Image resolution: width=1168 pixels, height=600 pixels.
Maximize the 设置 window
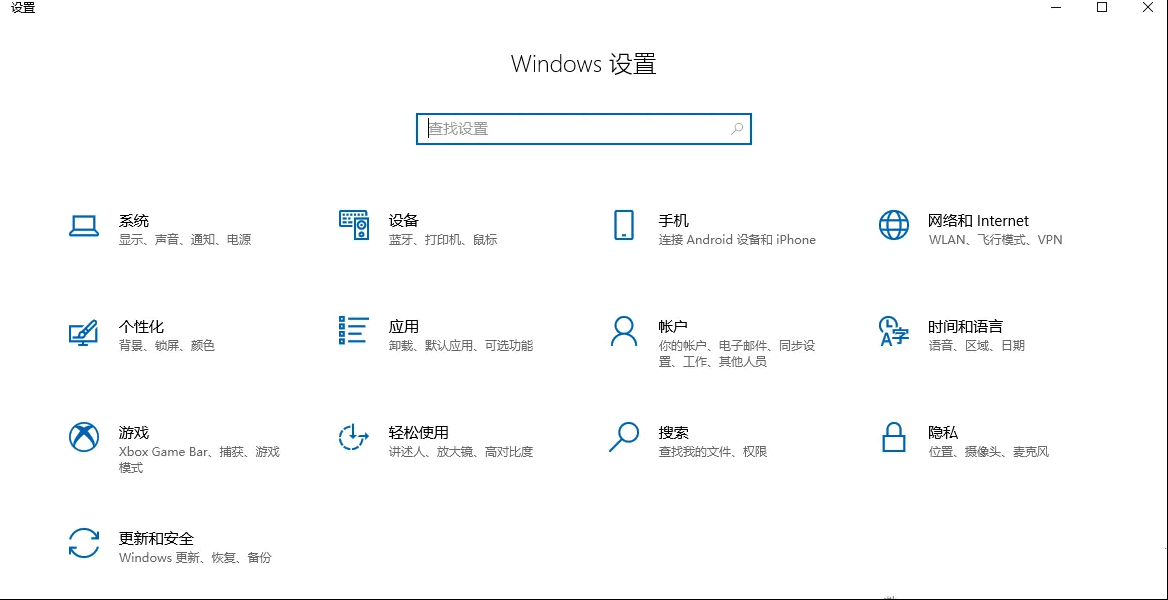(x=1102, y=7)
